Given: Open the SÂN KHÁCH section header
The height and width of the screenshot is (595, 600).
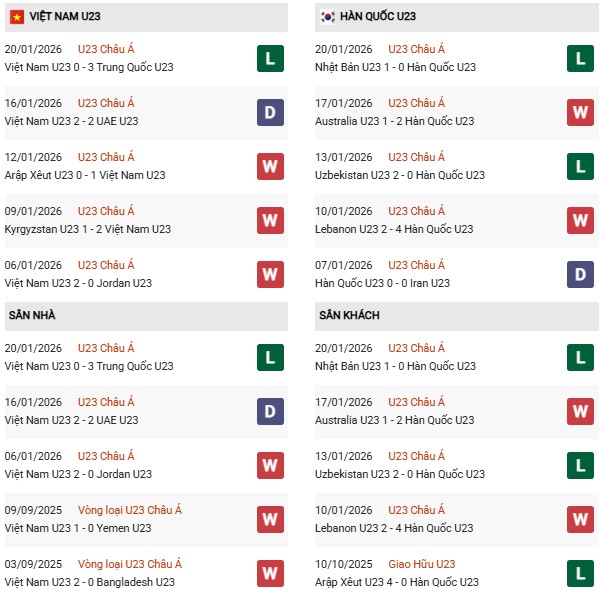Looking at the screenshot, I should click(350, 315).
